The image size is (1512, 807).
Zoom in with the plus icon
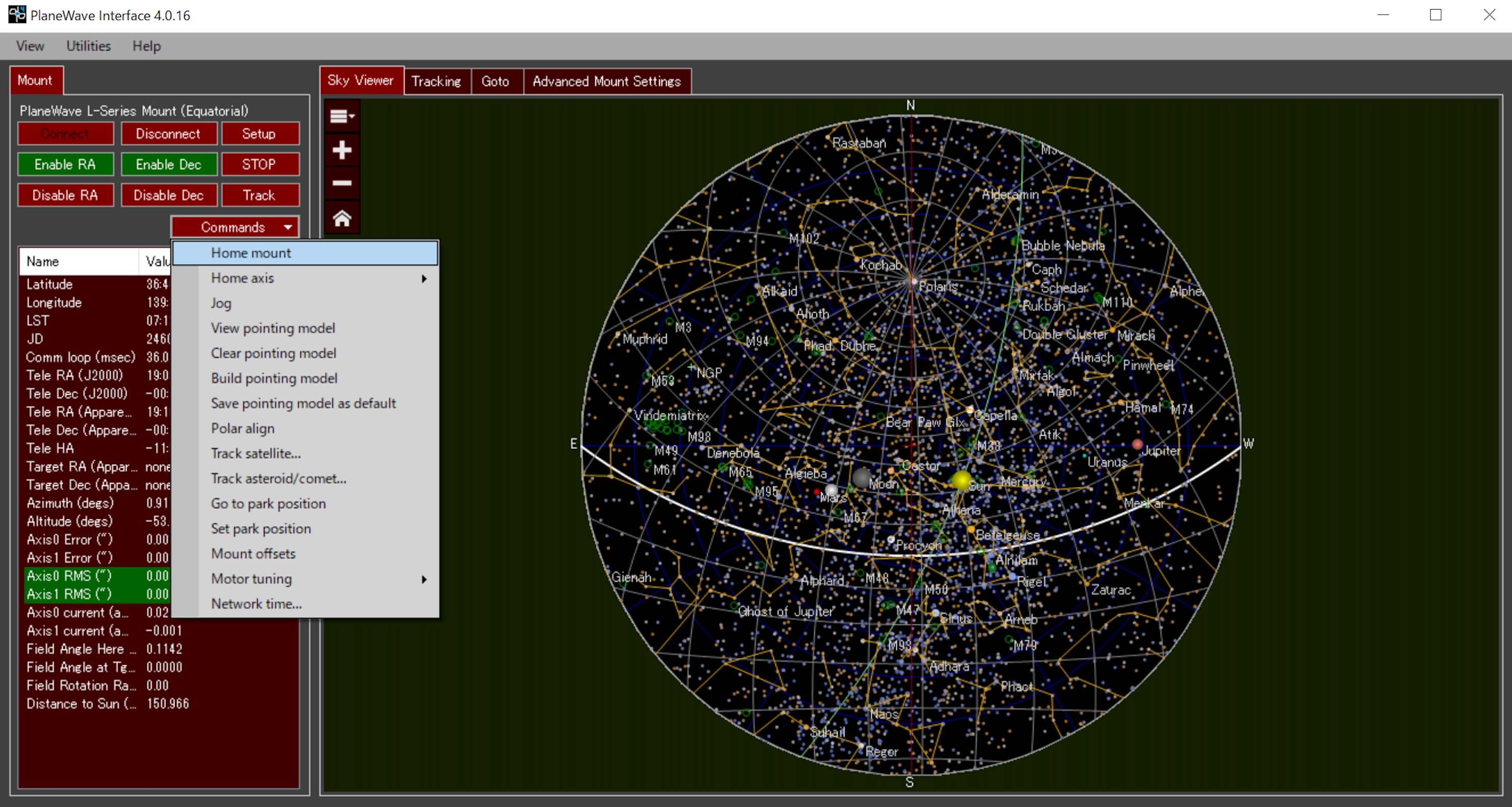pos(342,150)
